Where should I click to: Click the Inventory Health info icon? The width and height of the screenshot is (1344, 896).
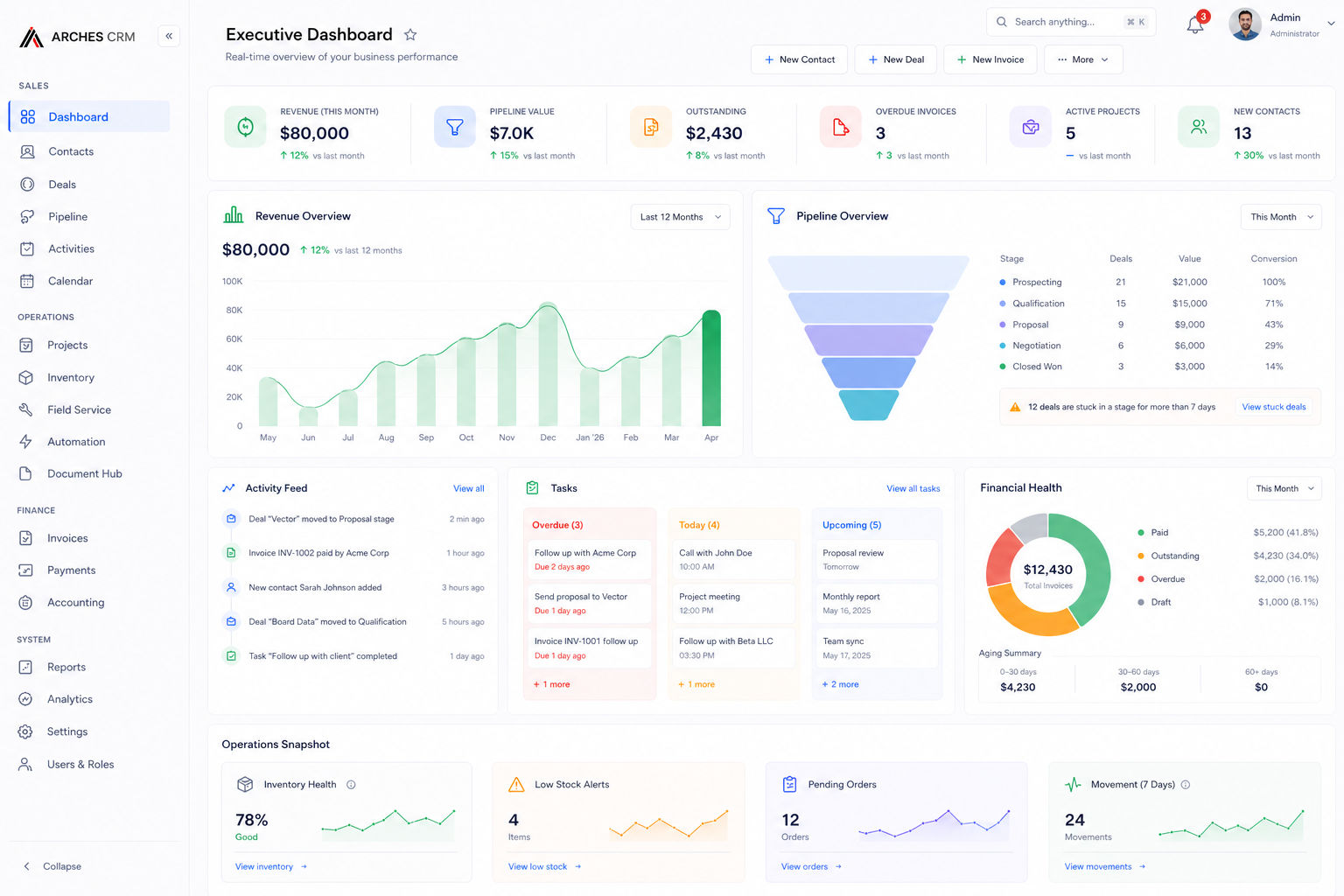point(351,785)
